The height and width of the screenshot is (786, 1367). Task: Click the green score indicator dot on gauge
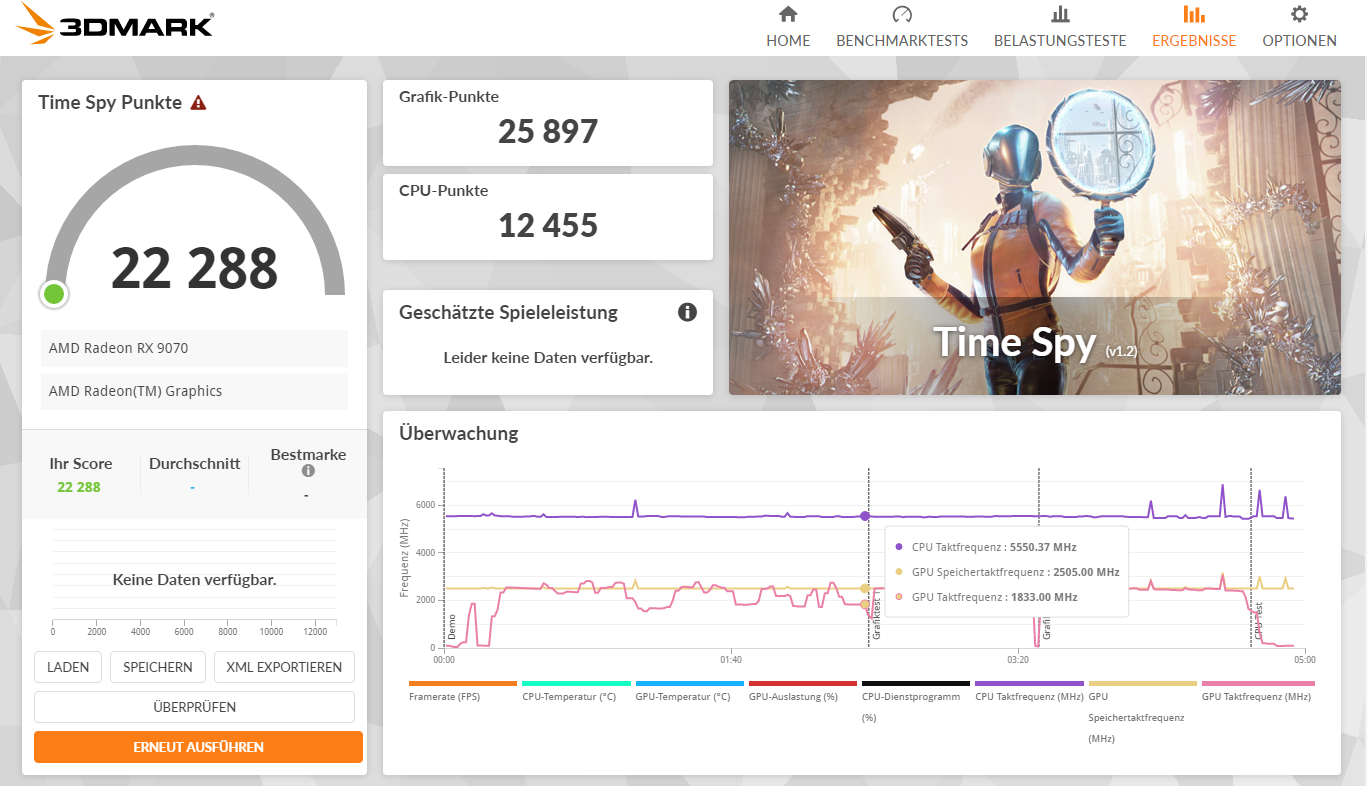pyautogui.click(x=54, y=294)
